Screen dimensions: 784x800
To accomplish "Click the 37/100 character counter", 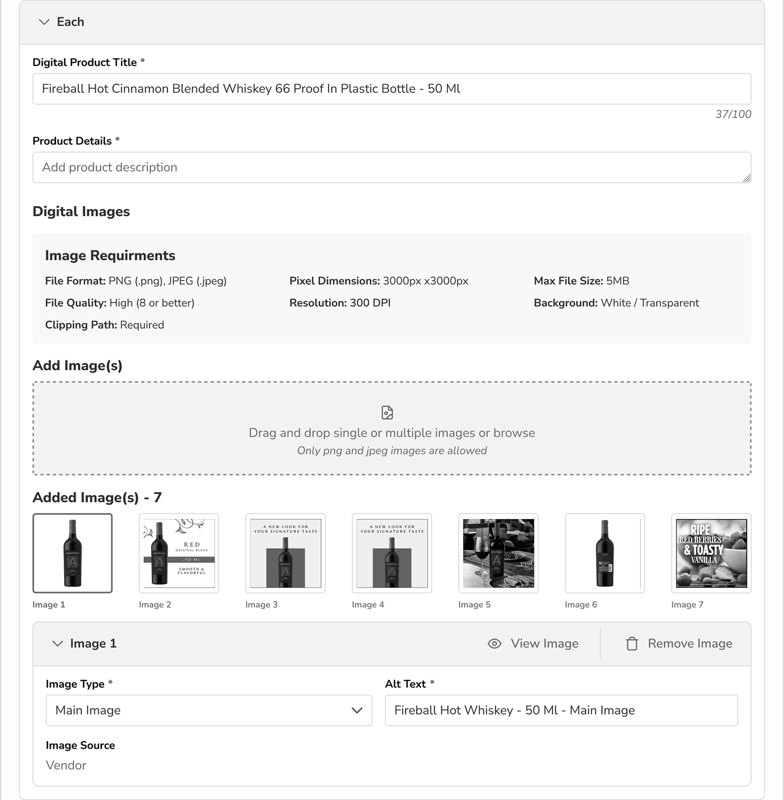I will 733,114.
